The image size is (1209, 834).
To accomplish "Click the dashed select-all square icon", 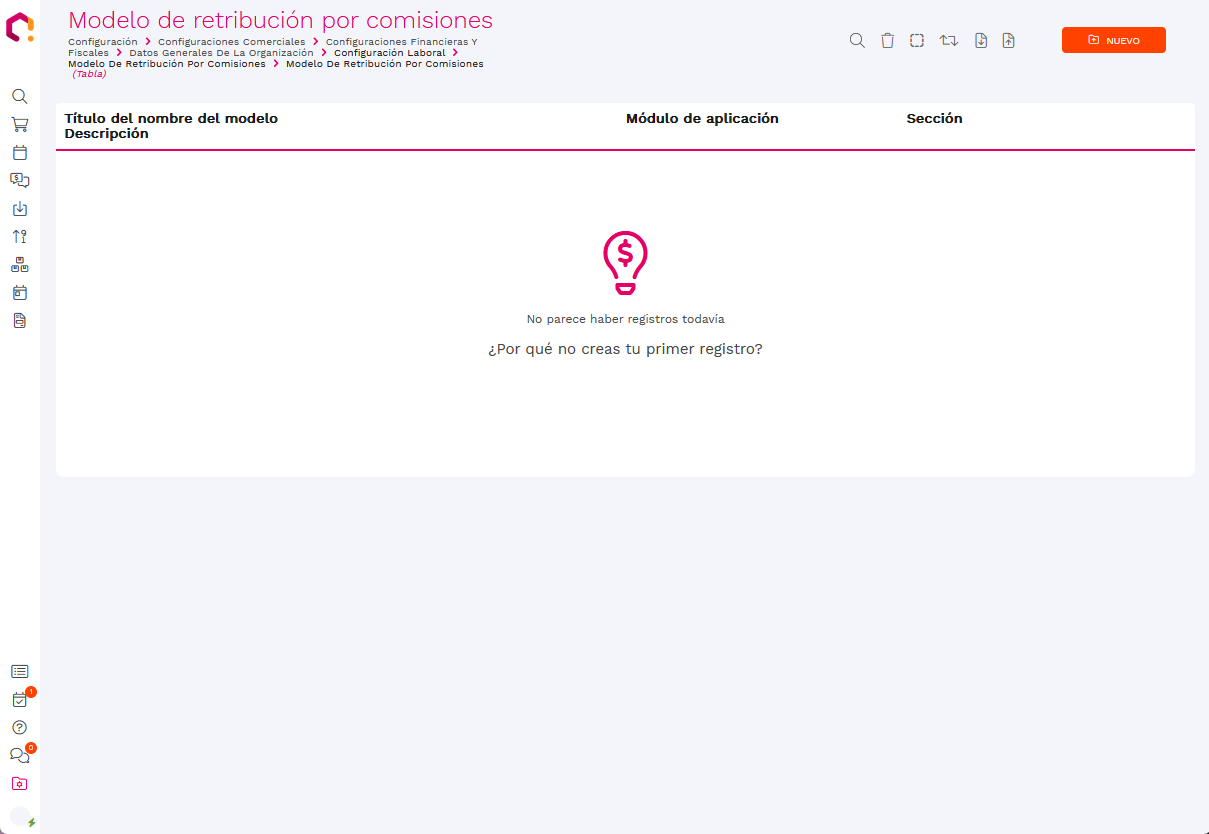I will pyautogui.click(x=917, y=41).
